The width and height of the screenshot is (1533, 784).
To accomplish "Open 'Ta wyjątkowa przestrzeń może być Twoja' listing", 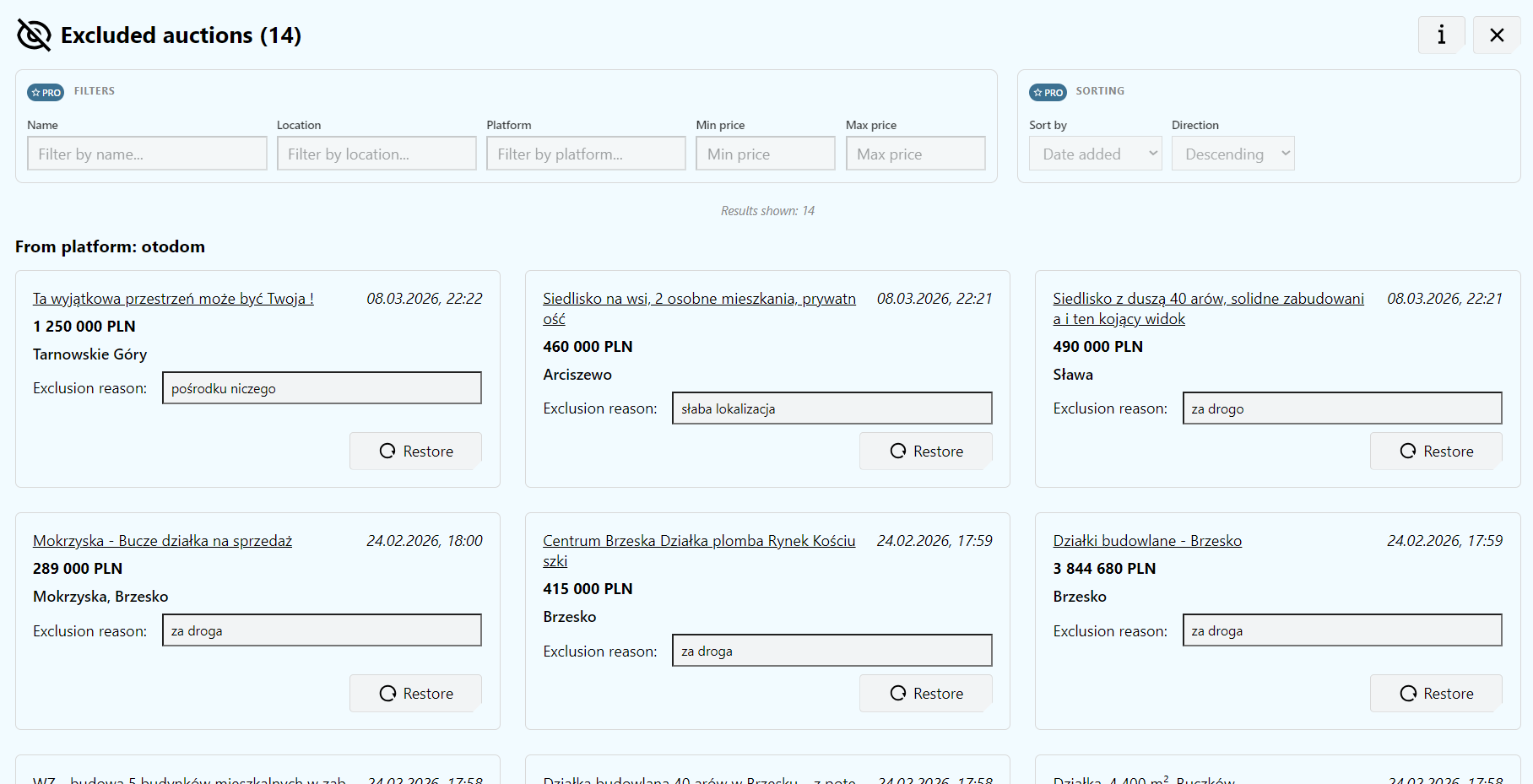I will tap(173, 299).
